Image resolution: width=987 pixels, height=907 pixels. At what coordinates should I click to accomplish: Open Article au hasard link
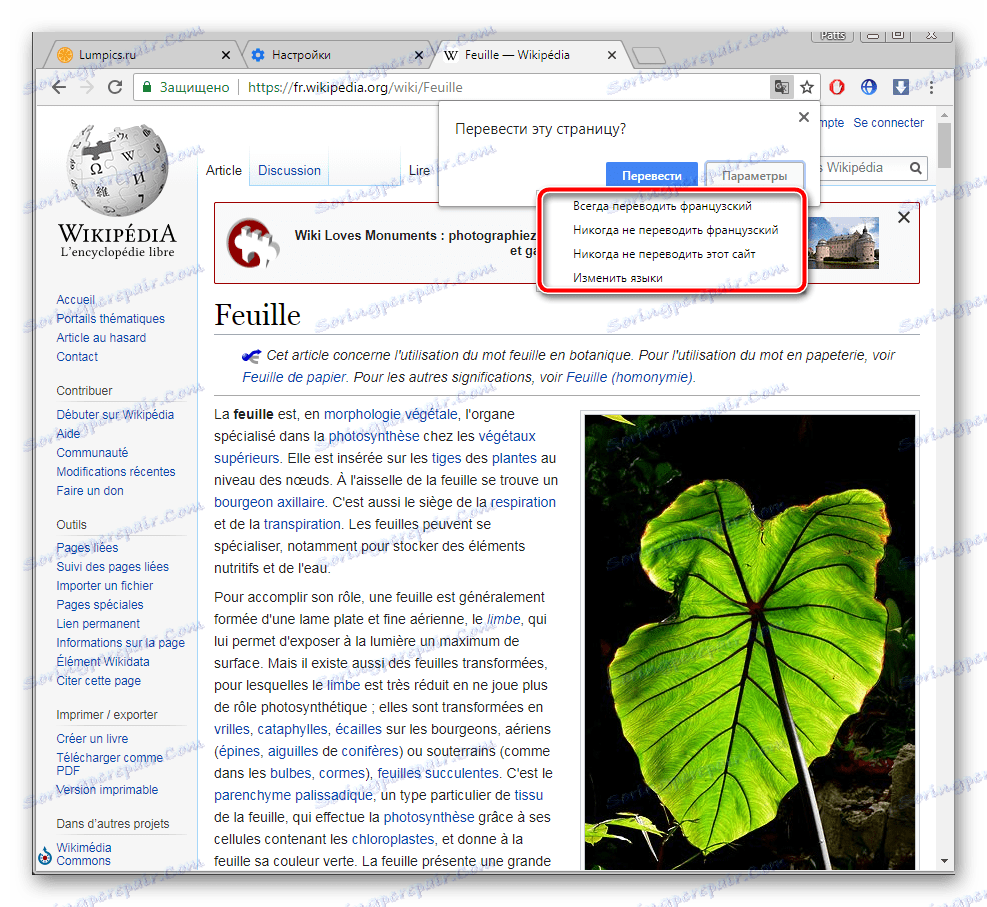[101, 337]
